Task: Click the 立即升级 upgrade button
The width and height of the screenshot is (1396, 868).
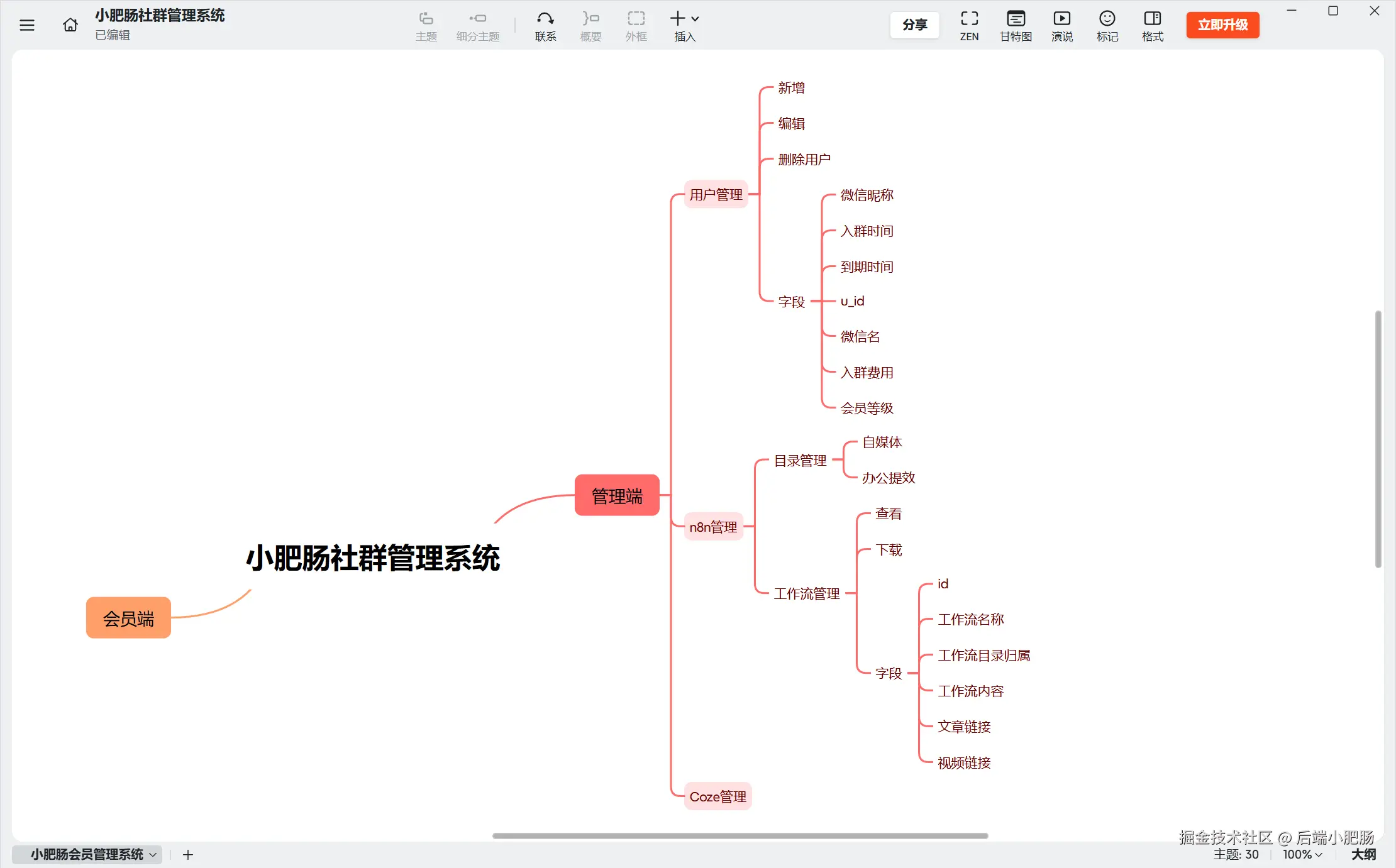Action: point(1222,25)
